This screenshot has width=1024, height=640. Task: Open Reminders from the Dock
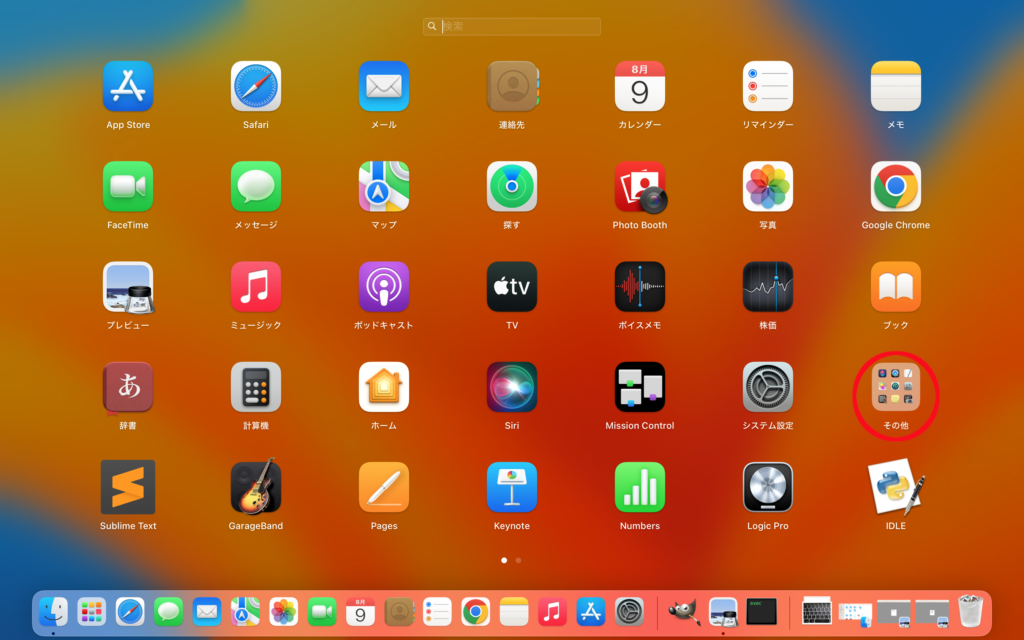(x=438, y=612)
